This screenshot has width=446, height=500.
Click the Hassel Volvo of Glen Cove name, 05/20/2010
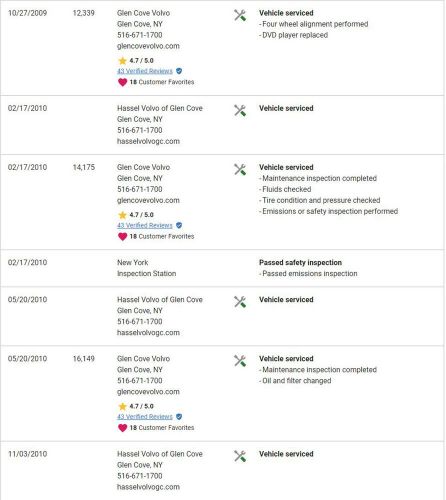tap(160, 300)
